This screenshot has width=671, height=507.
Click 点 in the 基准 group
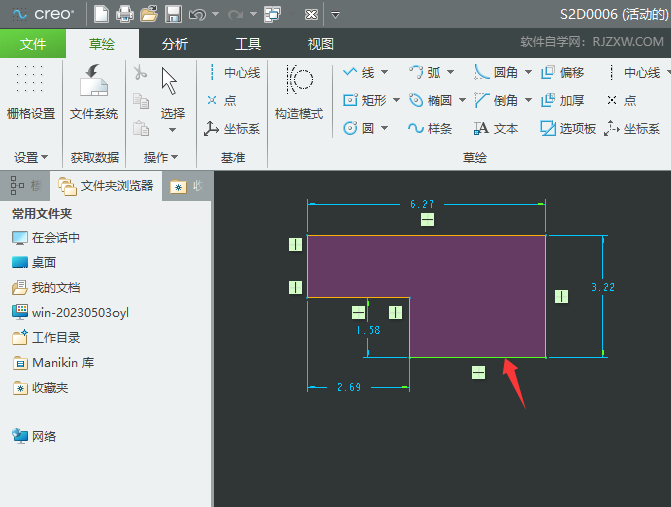click(221, 101)
